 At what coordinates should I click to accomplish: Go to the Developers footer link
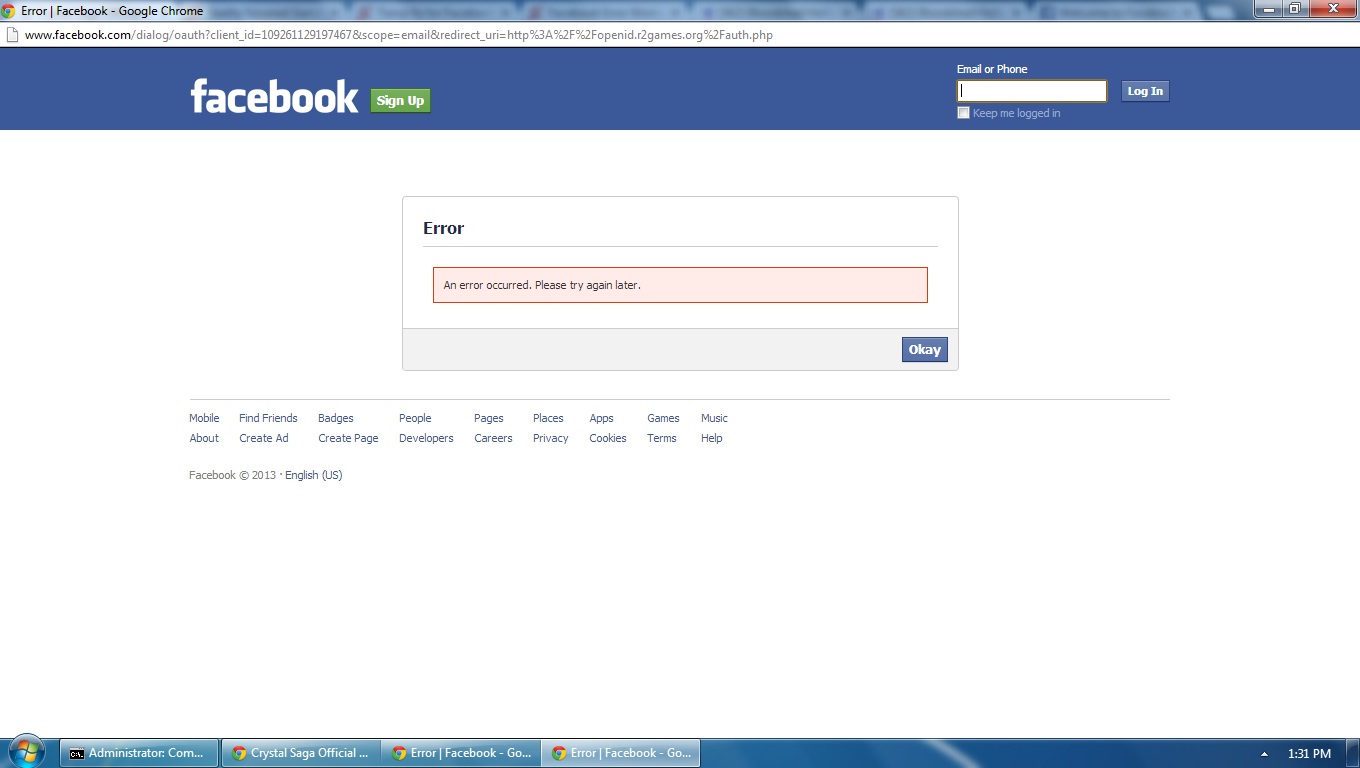point(426,438)
